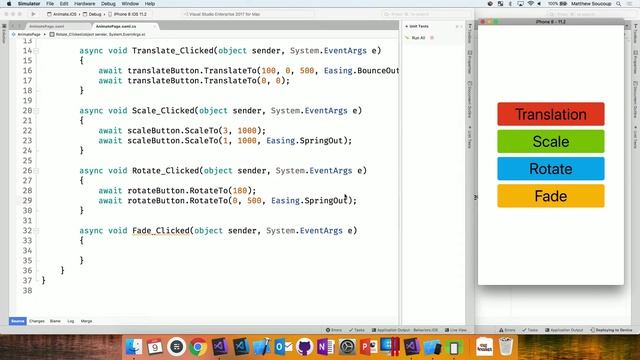Screen dimensions: 640x360
Task: Select the Changes view tab at bottom
Action: pos(37,321)
